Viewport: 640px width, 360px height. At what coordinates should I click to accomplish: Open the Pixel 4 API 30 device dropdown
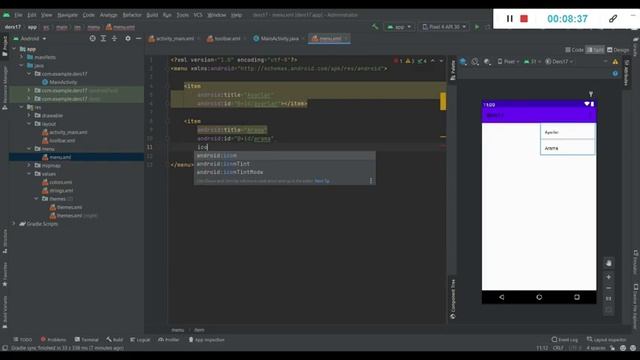[x=444, y=27]
